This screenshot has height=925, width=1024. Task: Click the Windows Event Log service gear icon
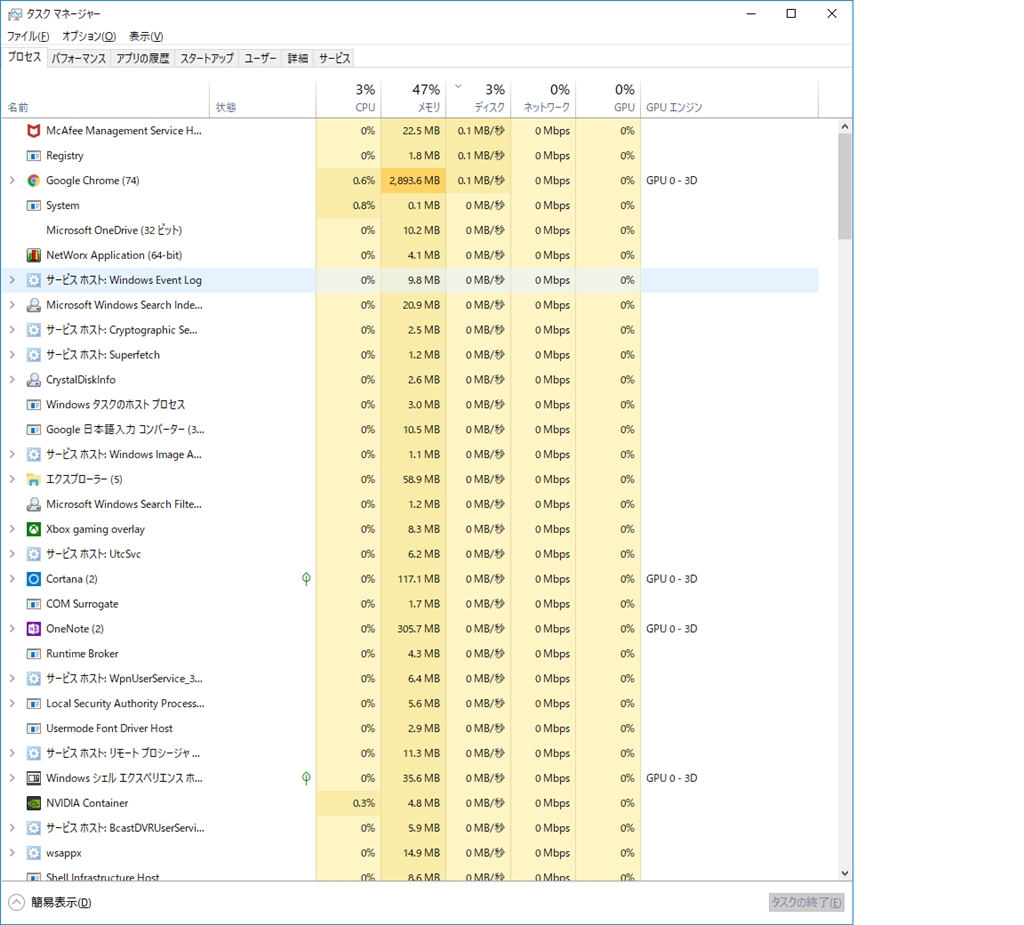click(33, 280)
